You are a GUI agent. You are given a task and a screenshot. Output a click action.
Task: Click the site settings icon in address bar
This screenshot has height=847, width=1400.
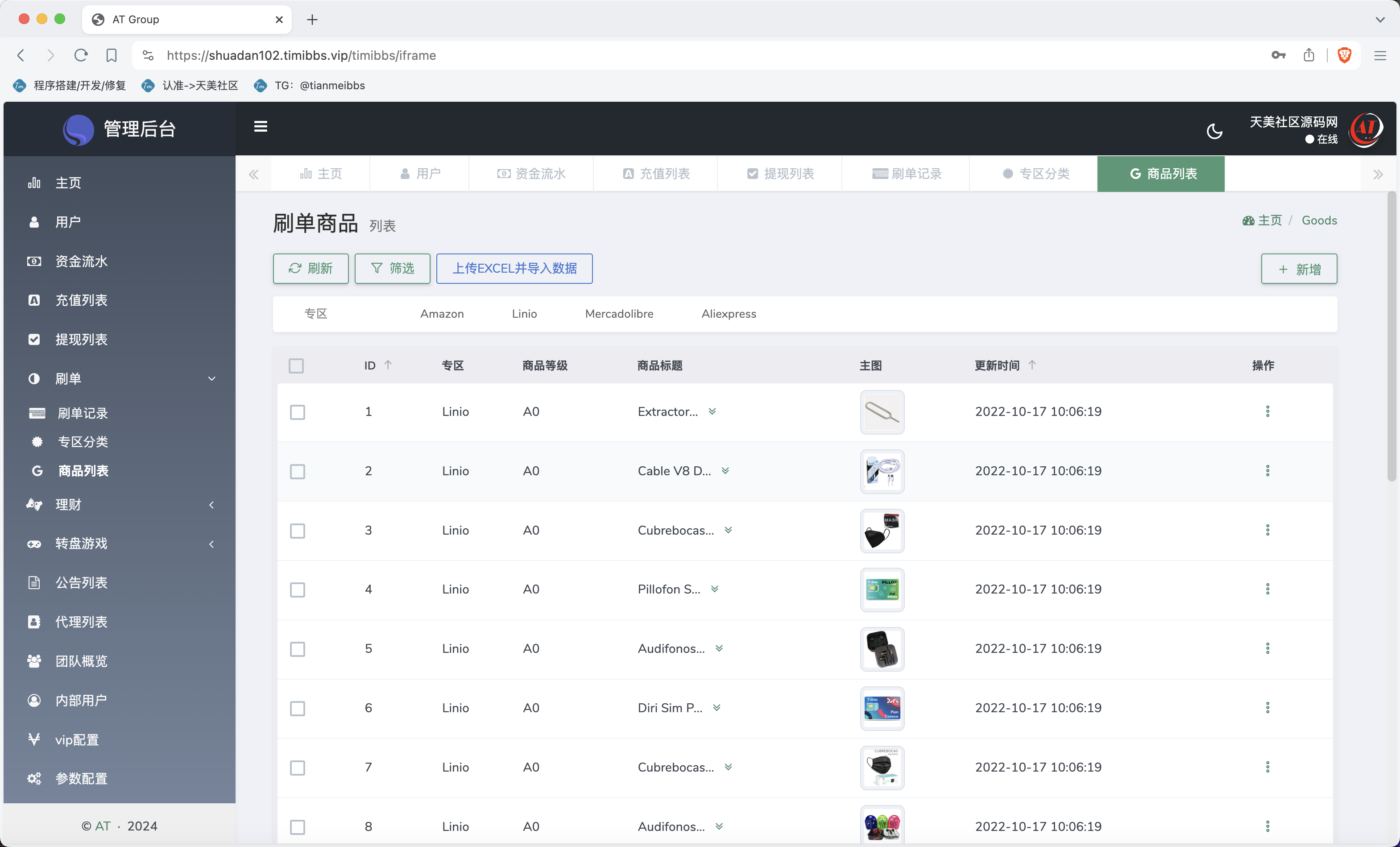tap(148, 55)
